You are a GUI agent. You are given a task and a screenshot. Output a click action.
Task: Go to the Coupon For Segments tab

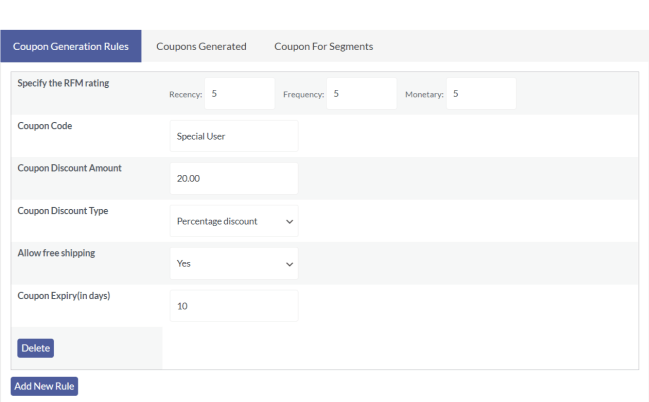tap(323, 46)
